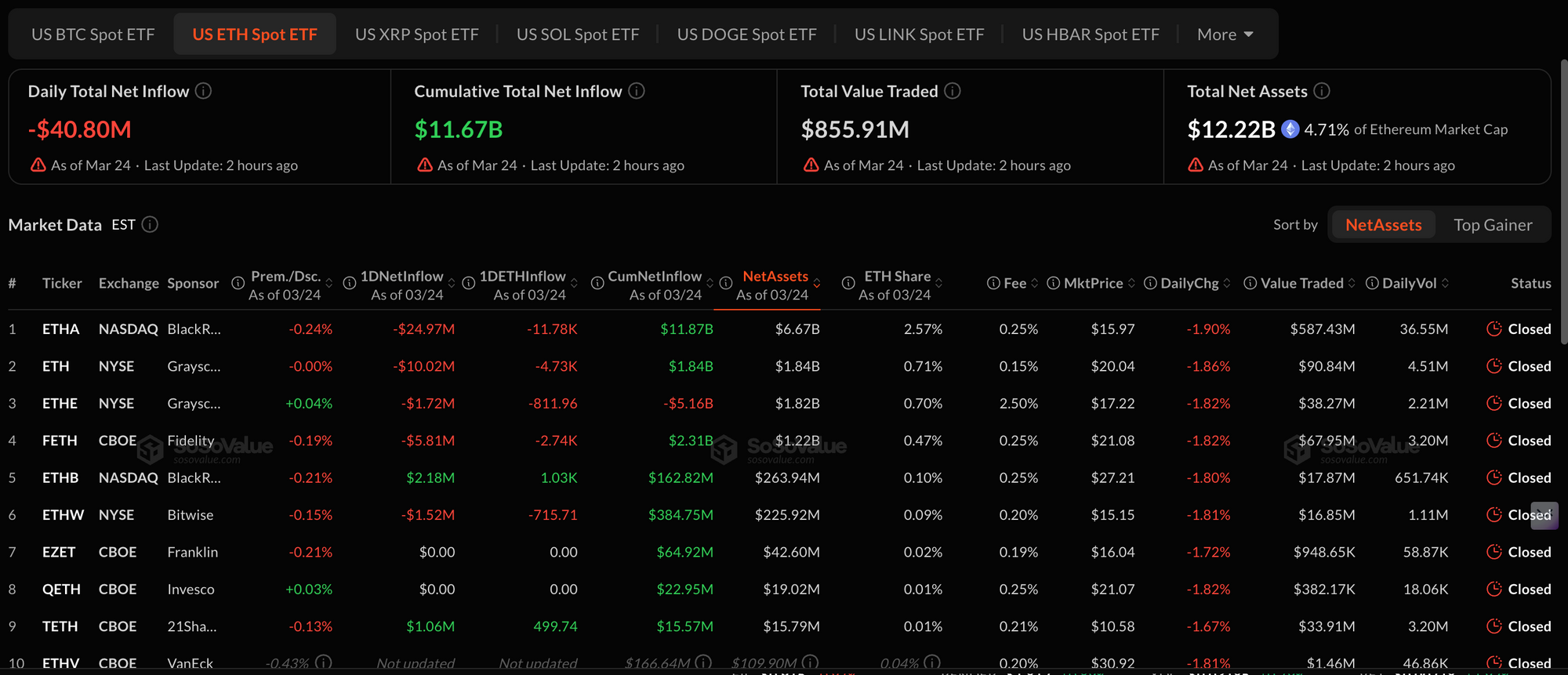
Task: Open the ETHE ticker row
Action: [779, 404]
